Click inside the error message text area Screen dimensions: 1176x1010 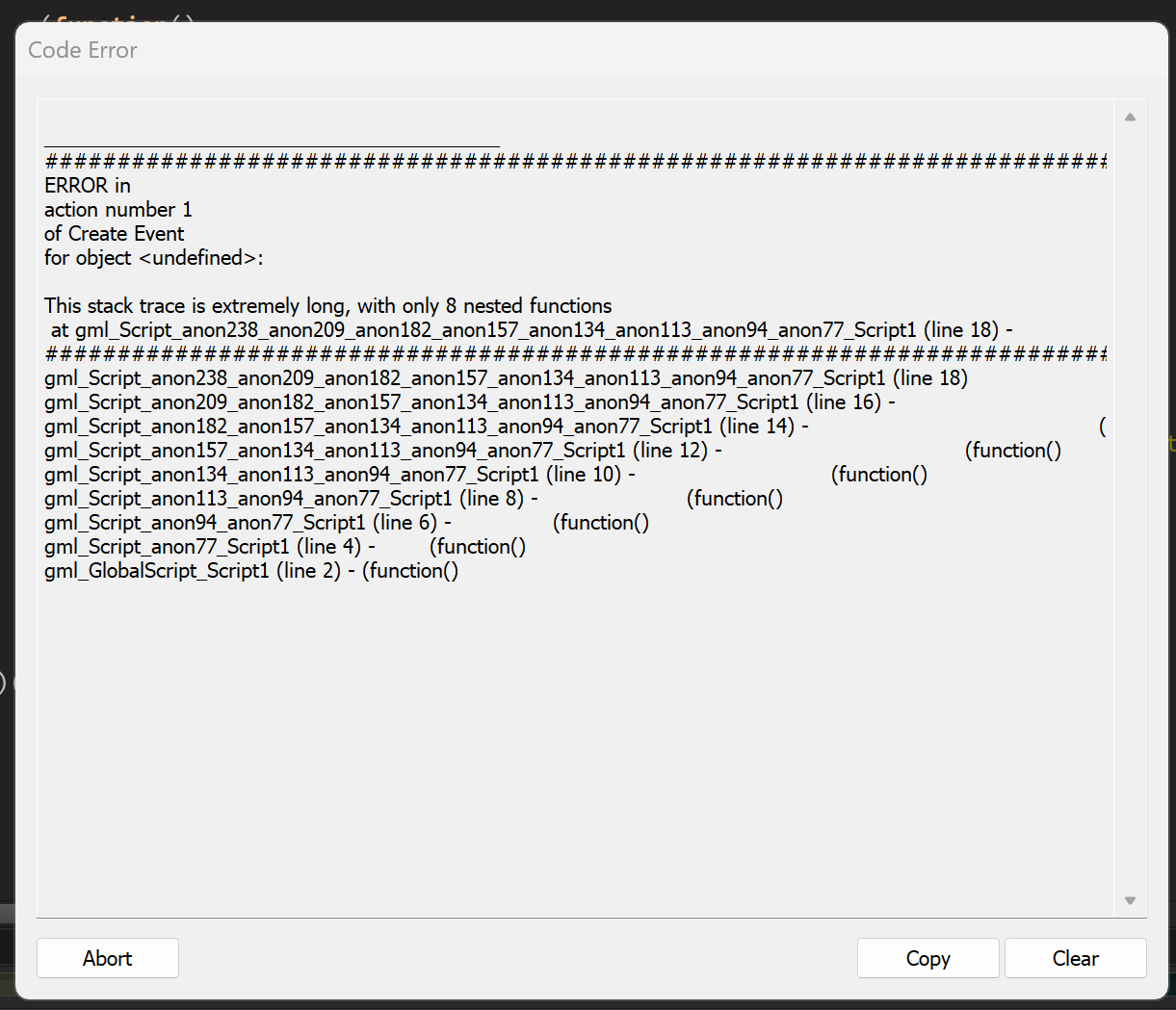(x=578, y=722)
